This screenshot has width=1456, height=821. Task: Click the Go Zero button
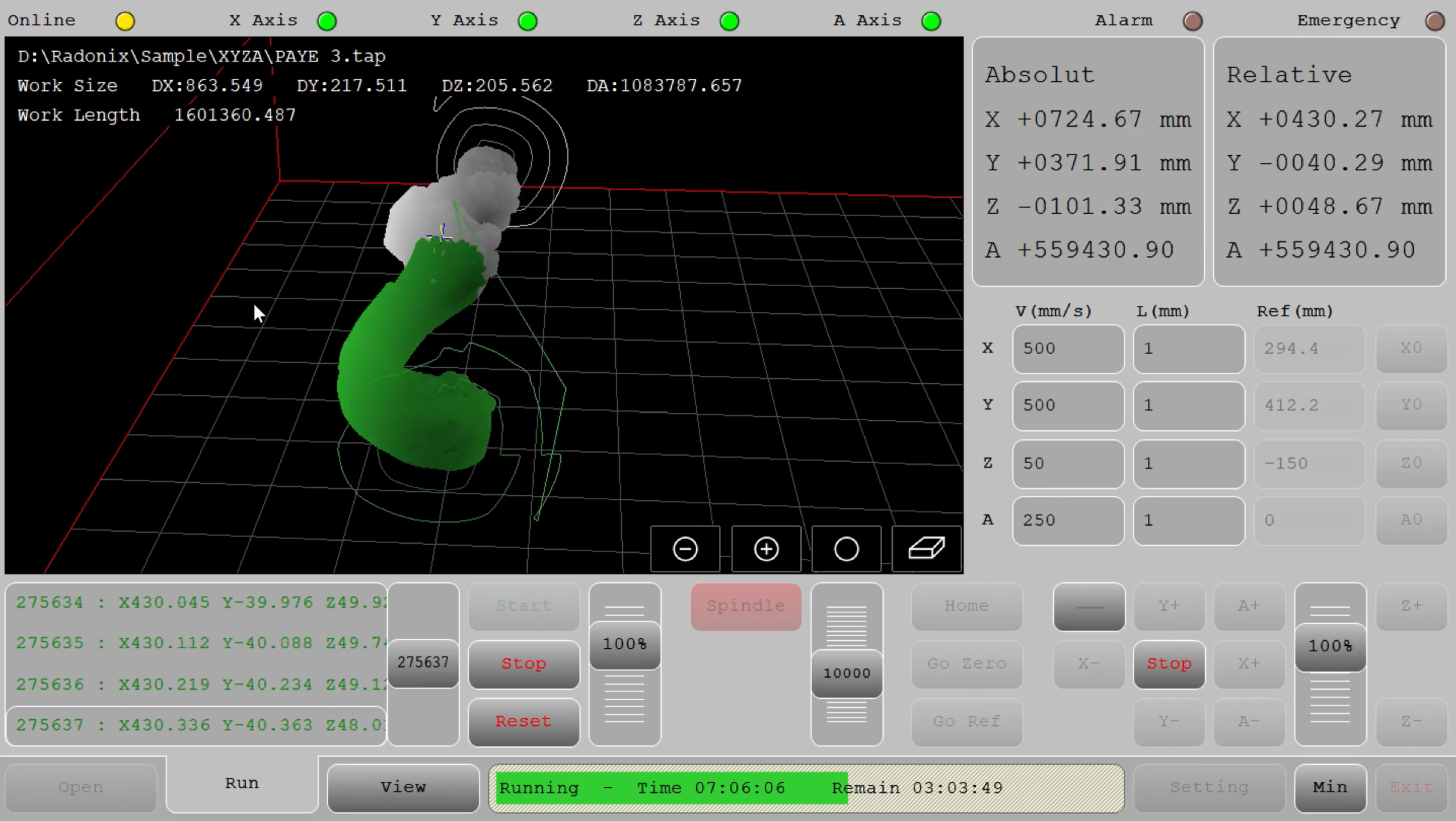(967, 664)
